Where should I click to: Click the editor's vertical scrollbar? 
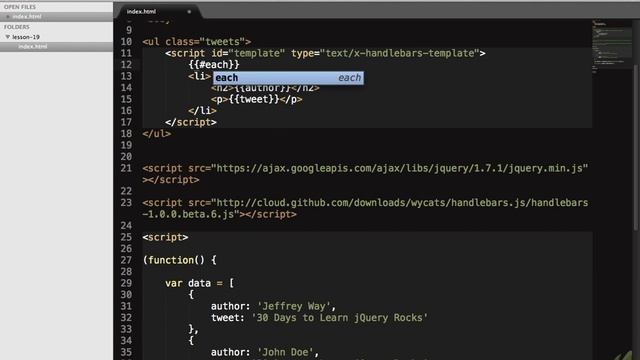tap(636, 147)
